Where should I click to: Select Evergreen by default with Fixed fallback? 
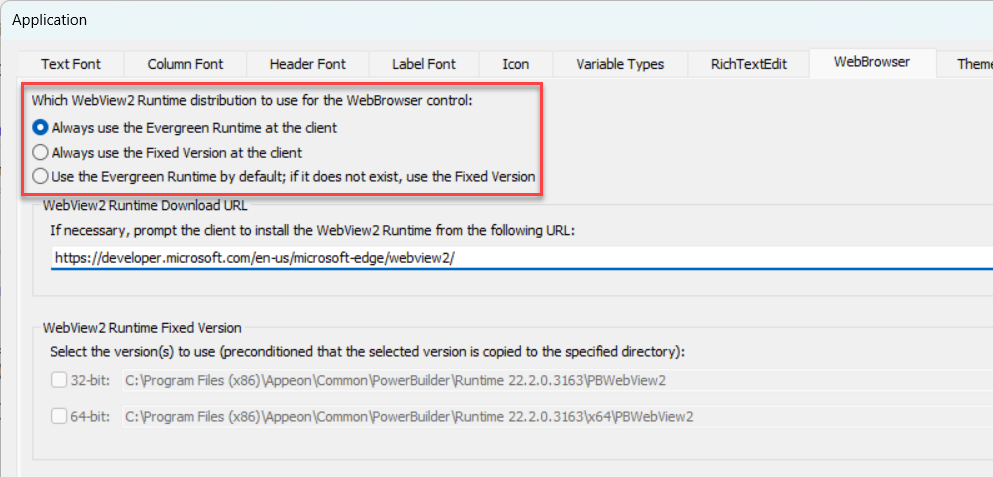click(41, 177)
